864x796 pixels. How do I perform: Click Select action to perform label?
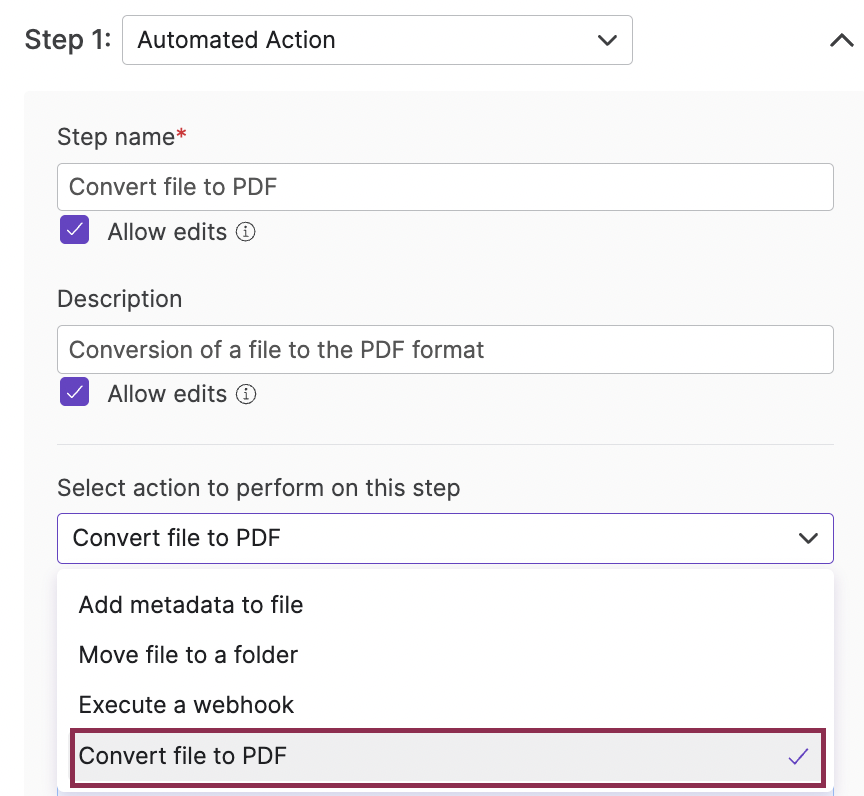pyautogui.click(x=258, y=488)
